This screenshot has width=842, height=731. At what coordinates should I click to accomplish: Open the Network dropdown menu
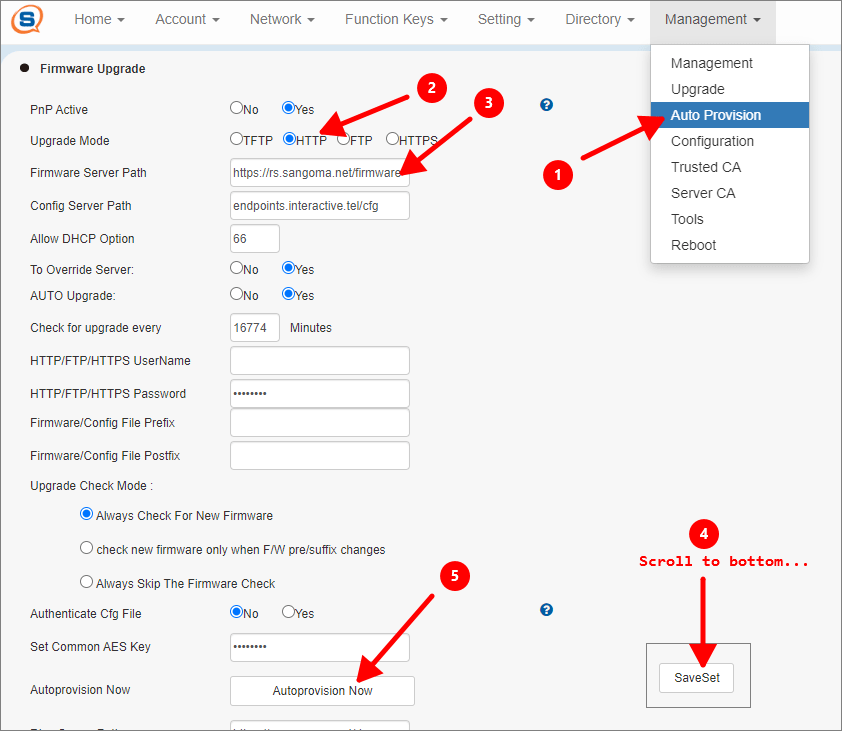[281, 18]
